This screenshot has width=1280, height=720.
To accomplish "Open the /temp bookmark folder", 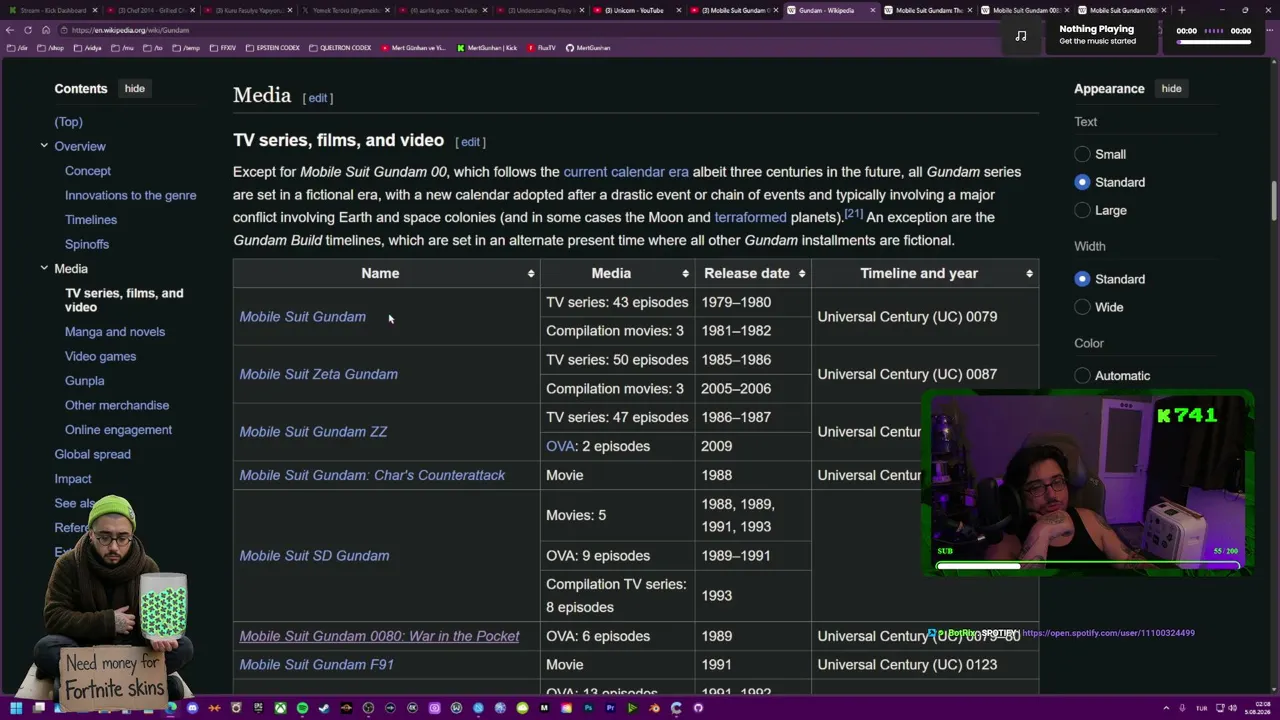I will pyautogui.click(x=187, y=48).
